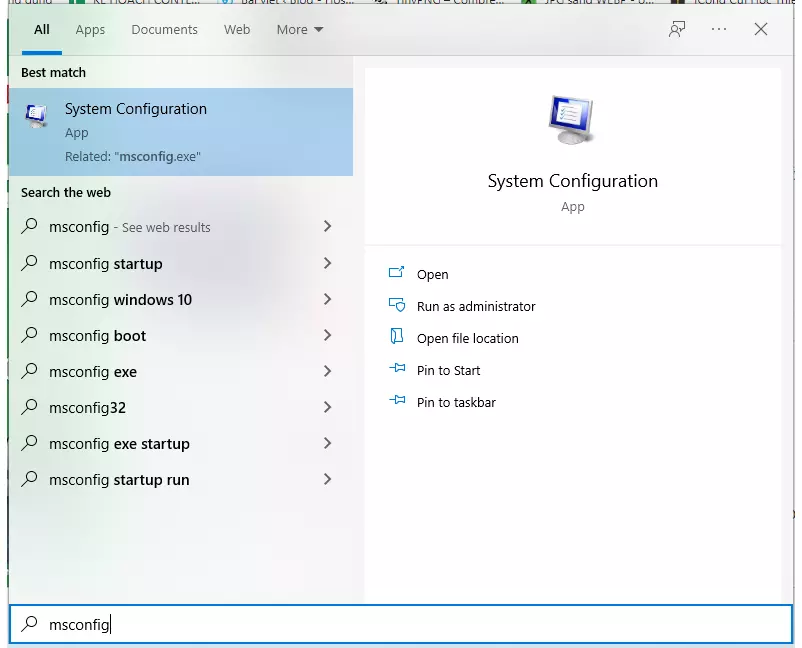Expand arrow for msconfig startup
The height and width of the screenshot is (648, 802).
pyautogui.click(x=327, y=263)
